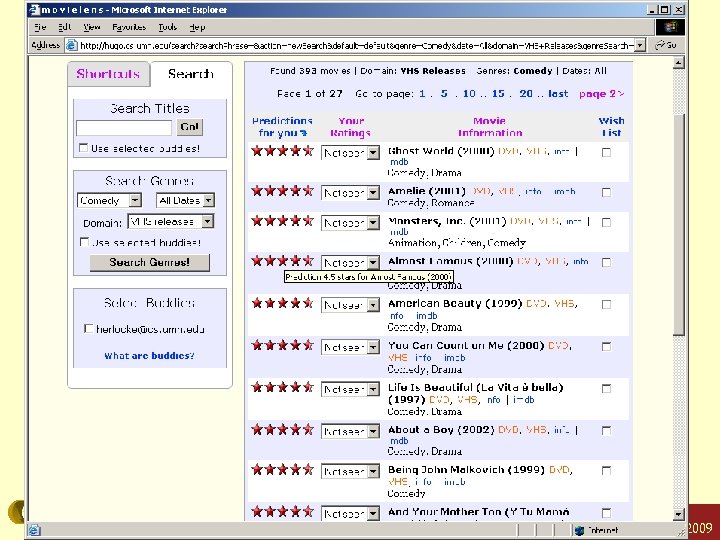This screenshot has width=720, height=540.
Task: Open the Edit menu
Action: coord(65,27)
